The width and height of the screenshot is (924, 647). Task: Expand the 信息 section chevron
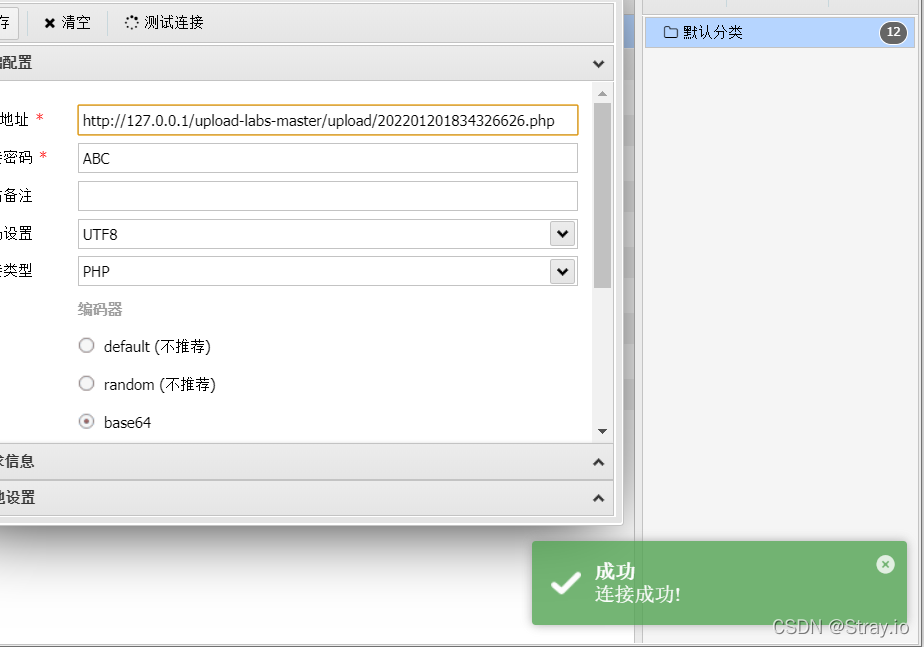598,462
